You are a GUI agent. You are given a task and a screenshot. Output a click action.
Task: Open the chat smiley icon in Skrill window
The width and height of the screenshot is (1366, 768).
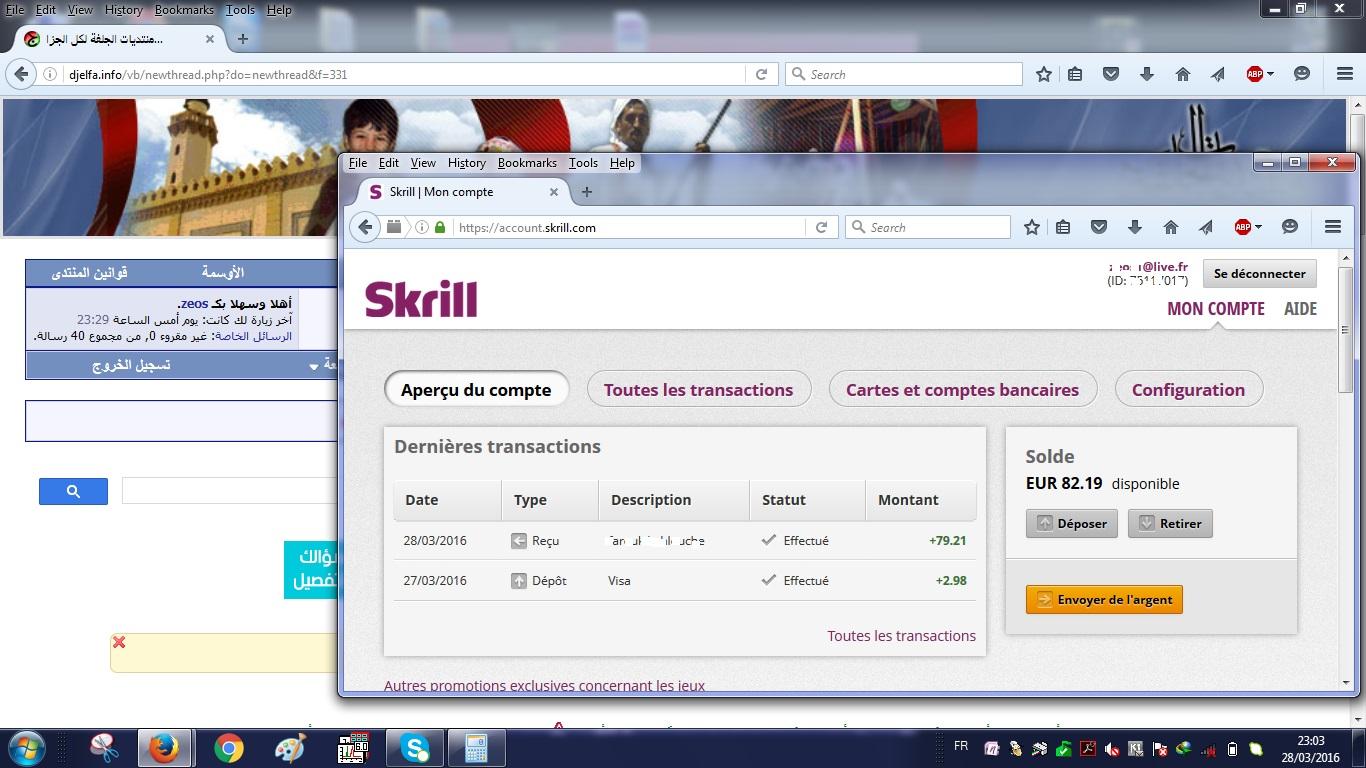[x=1290, y=227]
